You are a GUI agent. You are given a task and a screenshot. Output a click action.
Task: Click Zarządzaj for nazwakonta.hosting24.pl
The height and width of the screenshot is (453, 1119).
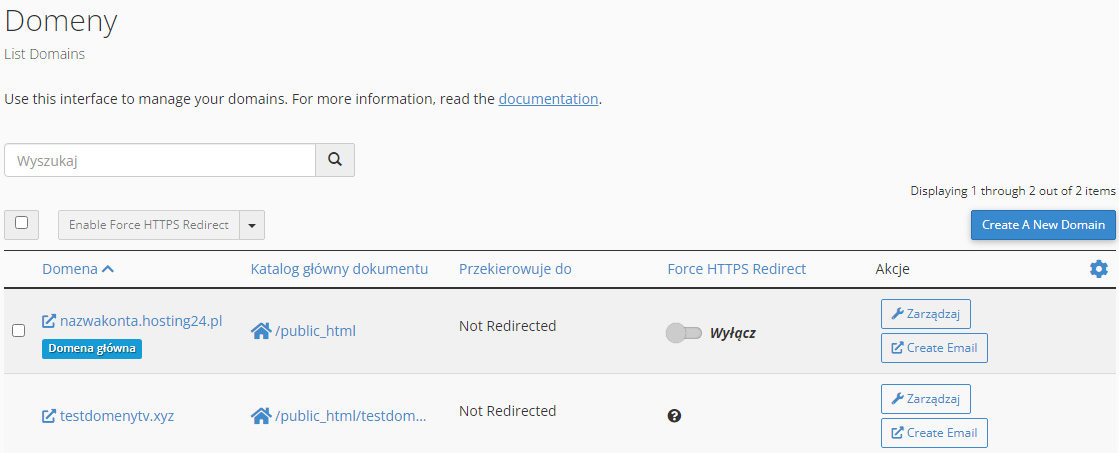[925, 314]
